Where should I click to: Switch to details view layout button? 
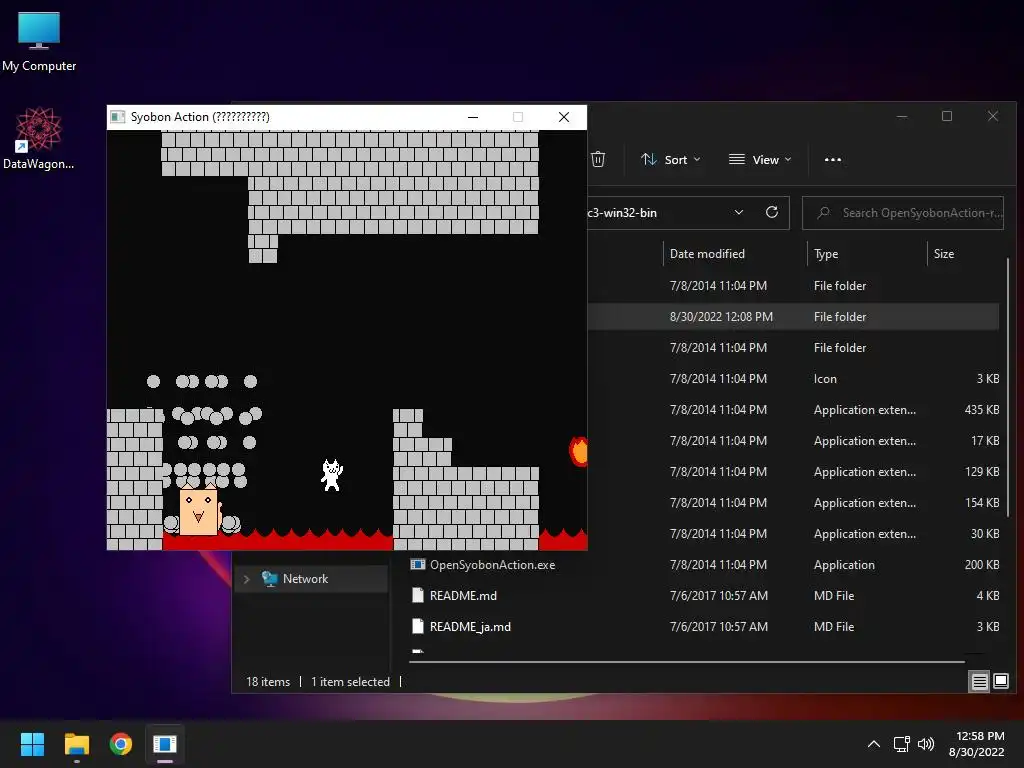point(980,681)
